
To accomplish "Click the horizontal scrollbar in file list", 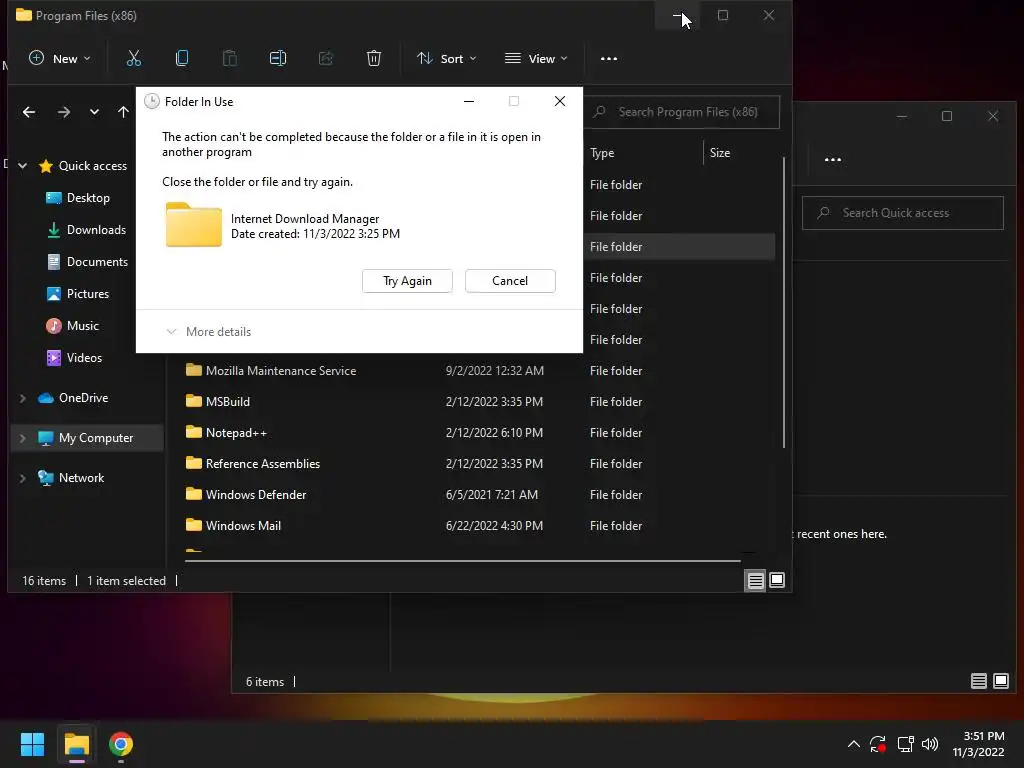I will tap(462, 560).
